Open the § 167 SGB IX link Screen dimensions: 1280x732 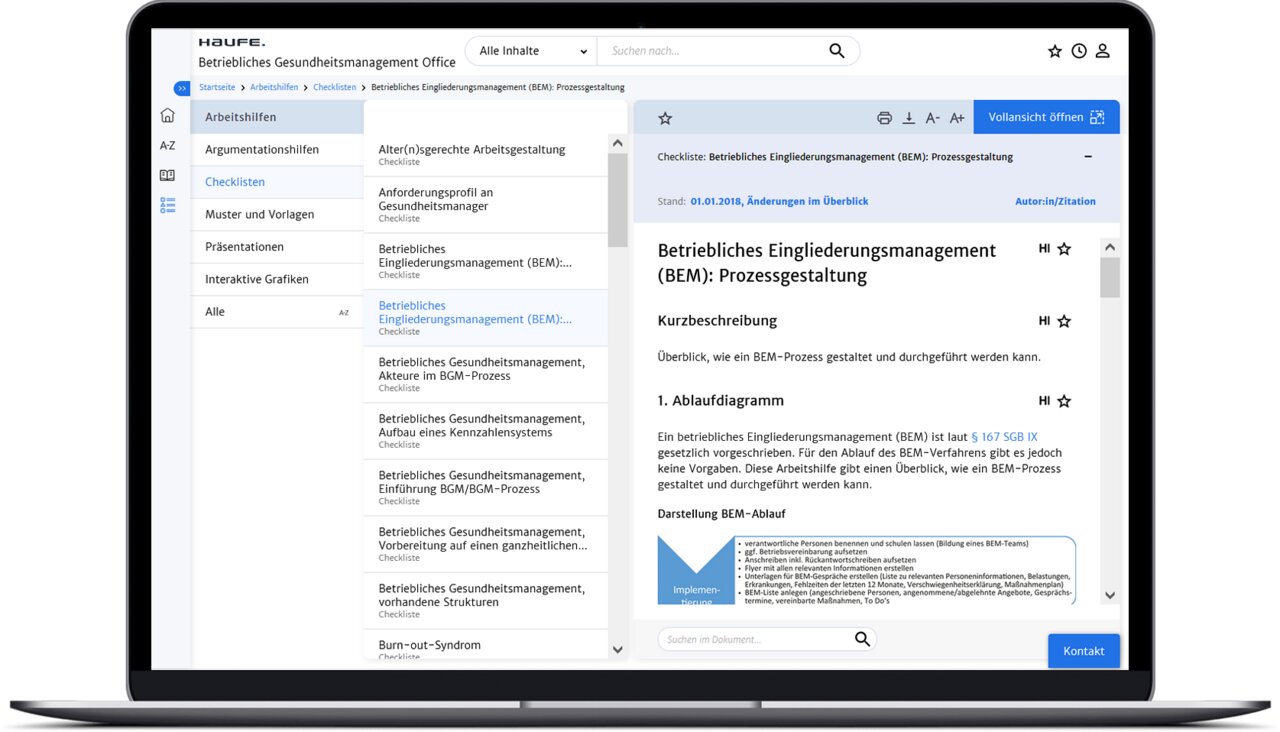(x=1003, y=437)
